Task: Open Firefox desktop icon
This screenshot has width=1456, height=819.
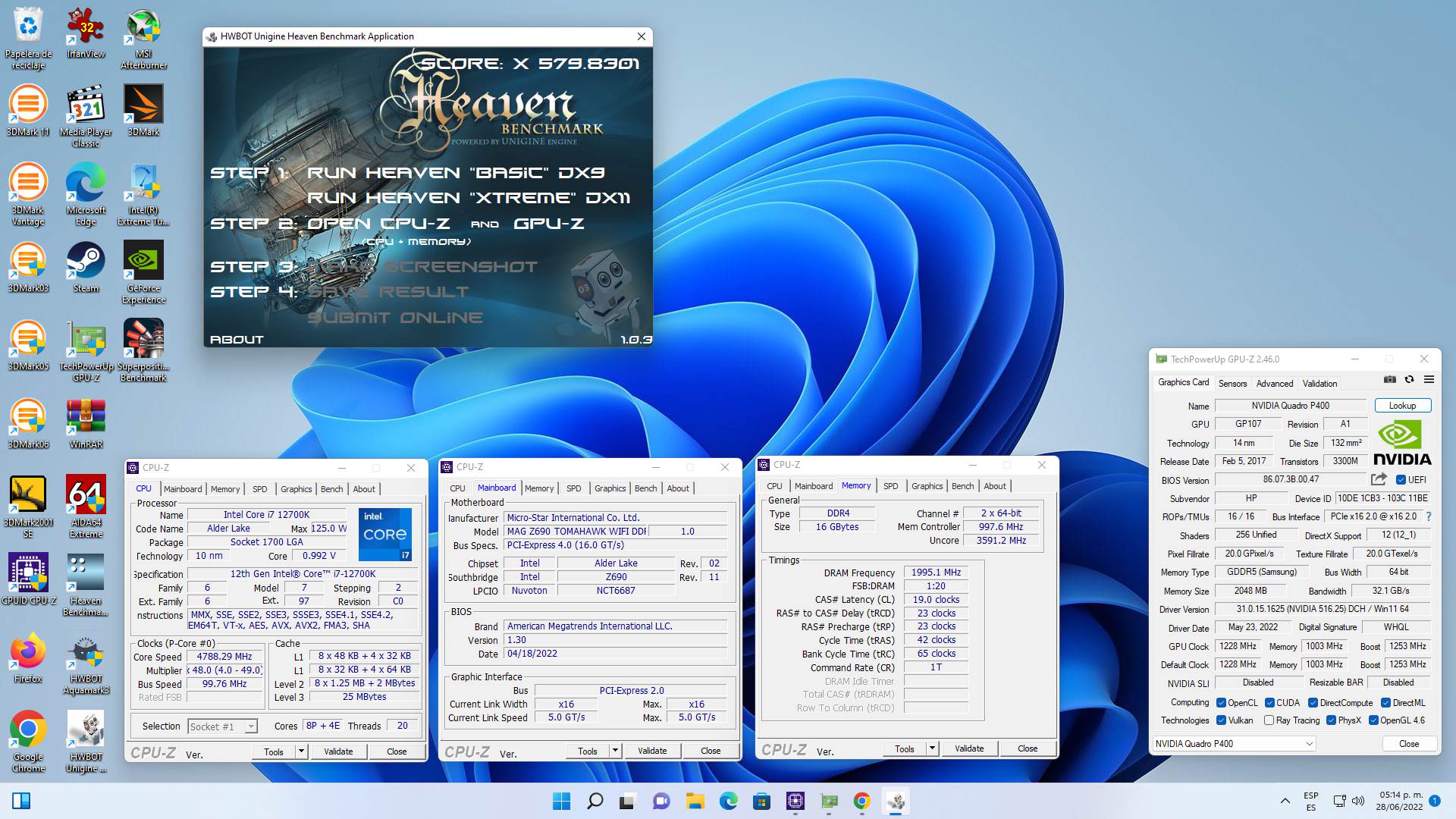Action: 28,657
